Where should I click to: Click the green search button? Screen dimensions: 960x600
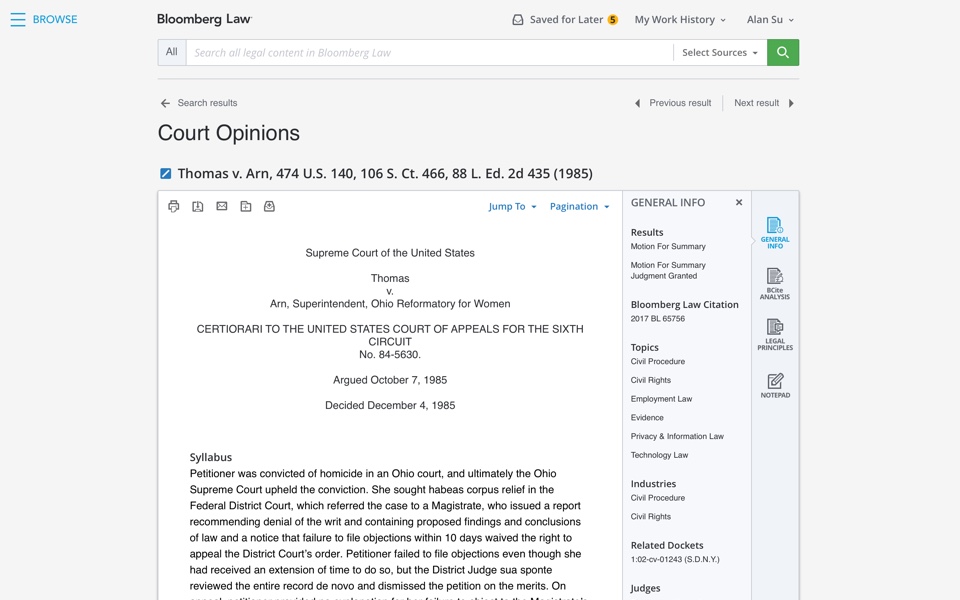click(783, 53)
